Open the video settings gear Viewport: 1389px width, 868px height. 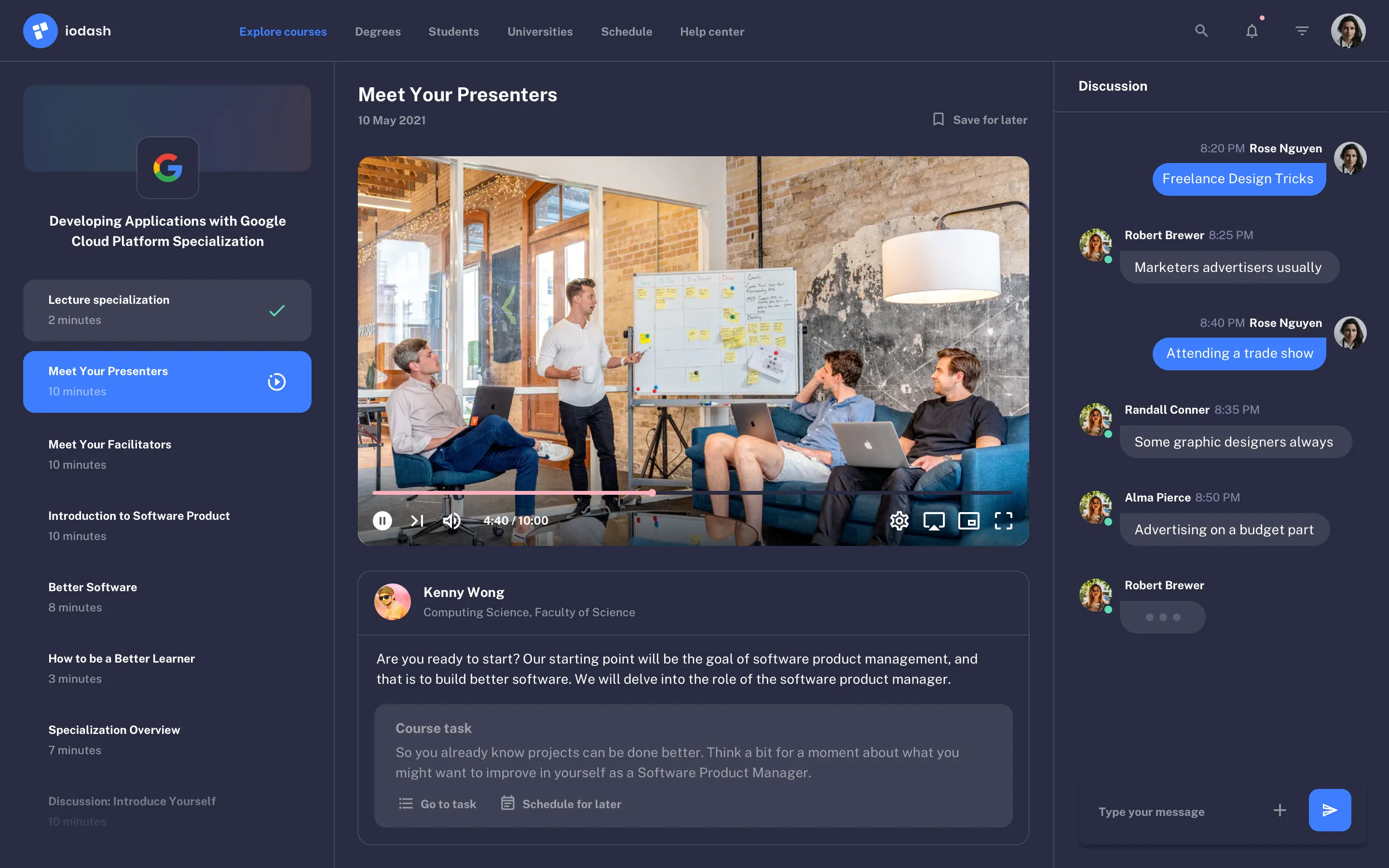(x=899, y=520)
